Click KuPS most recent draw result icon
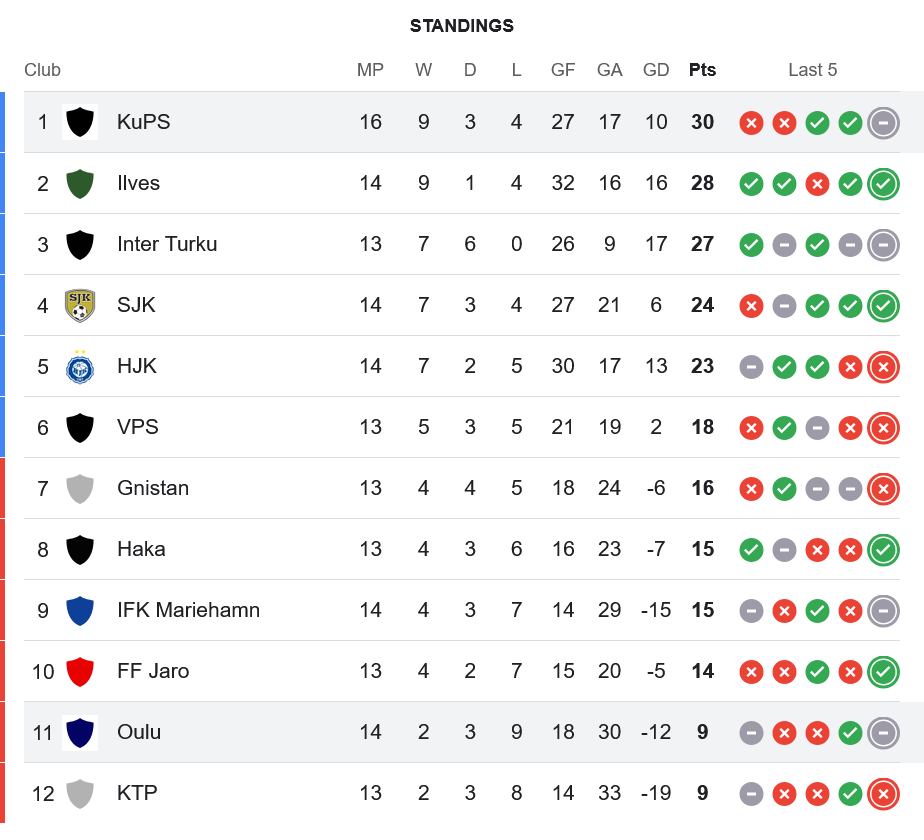This screenshot has height=840, width=924. (x=883, y=123)
